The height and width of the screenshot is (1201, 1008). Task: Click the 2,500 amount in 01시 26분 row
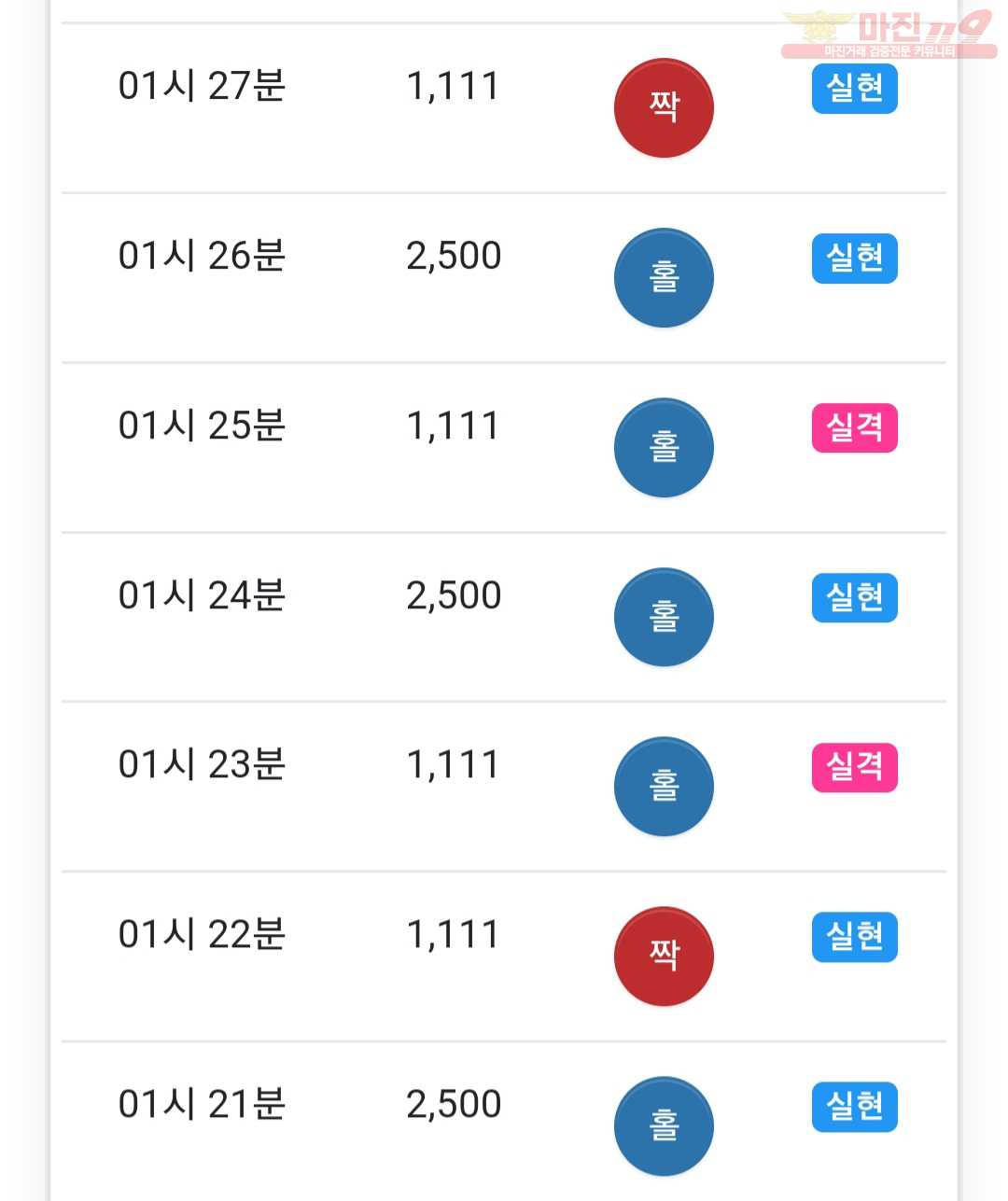(x=454, y=256)
